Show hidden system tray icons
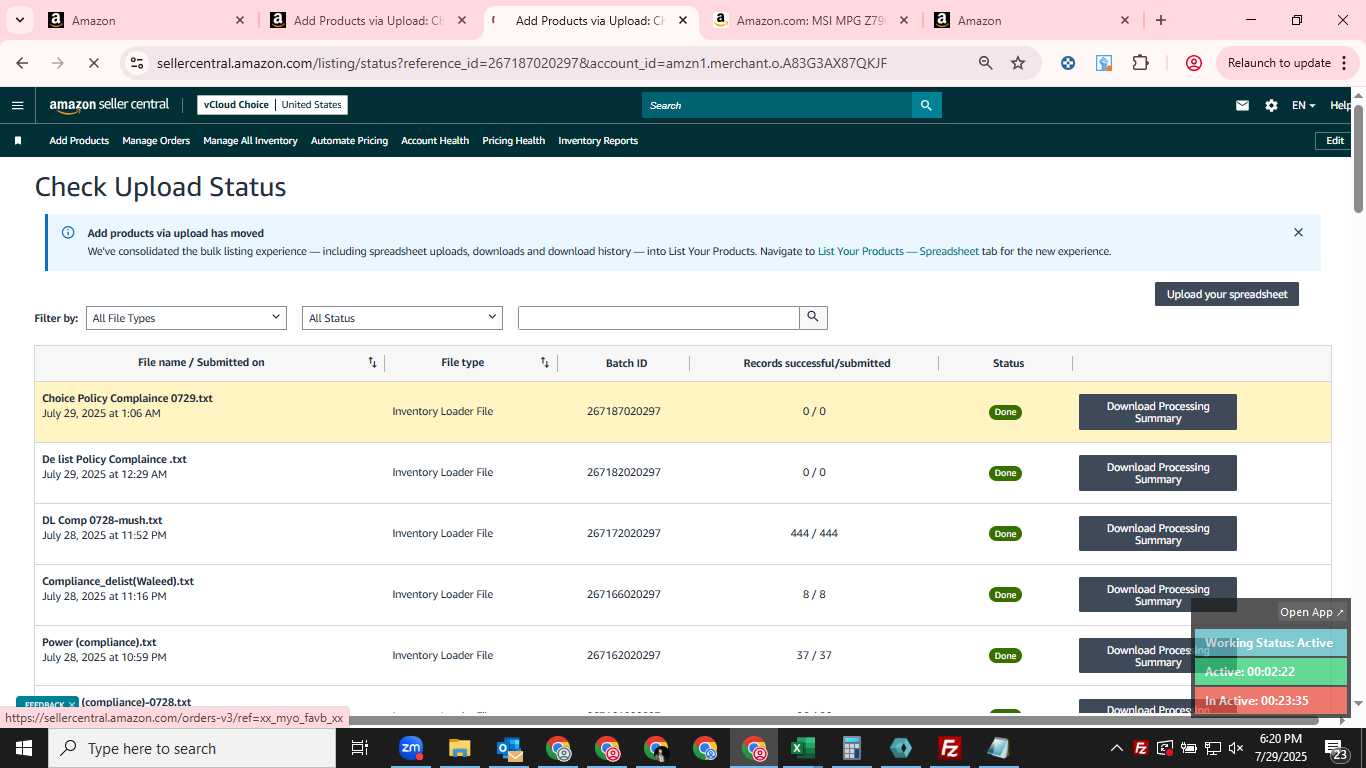1366x768 pixels. click(x=1117, y=748)
